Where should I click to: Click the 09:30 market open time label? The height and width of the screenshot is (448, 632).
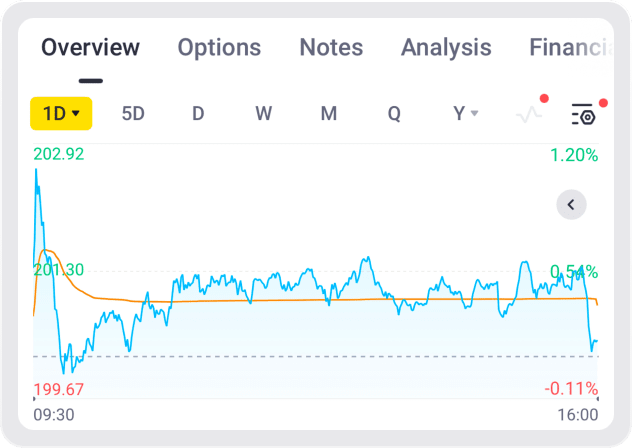54,414
